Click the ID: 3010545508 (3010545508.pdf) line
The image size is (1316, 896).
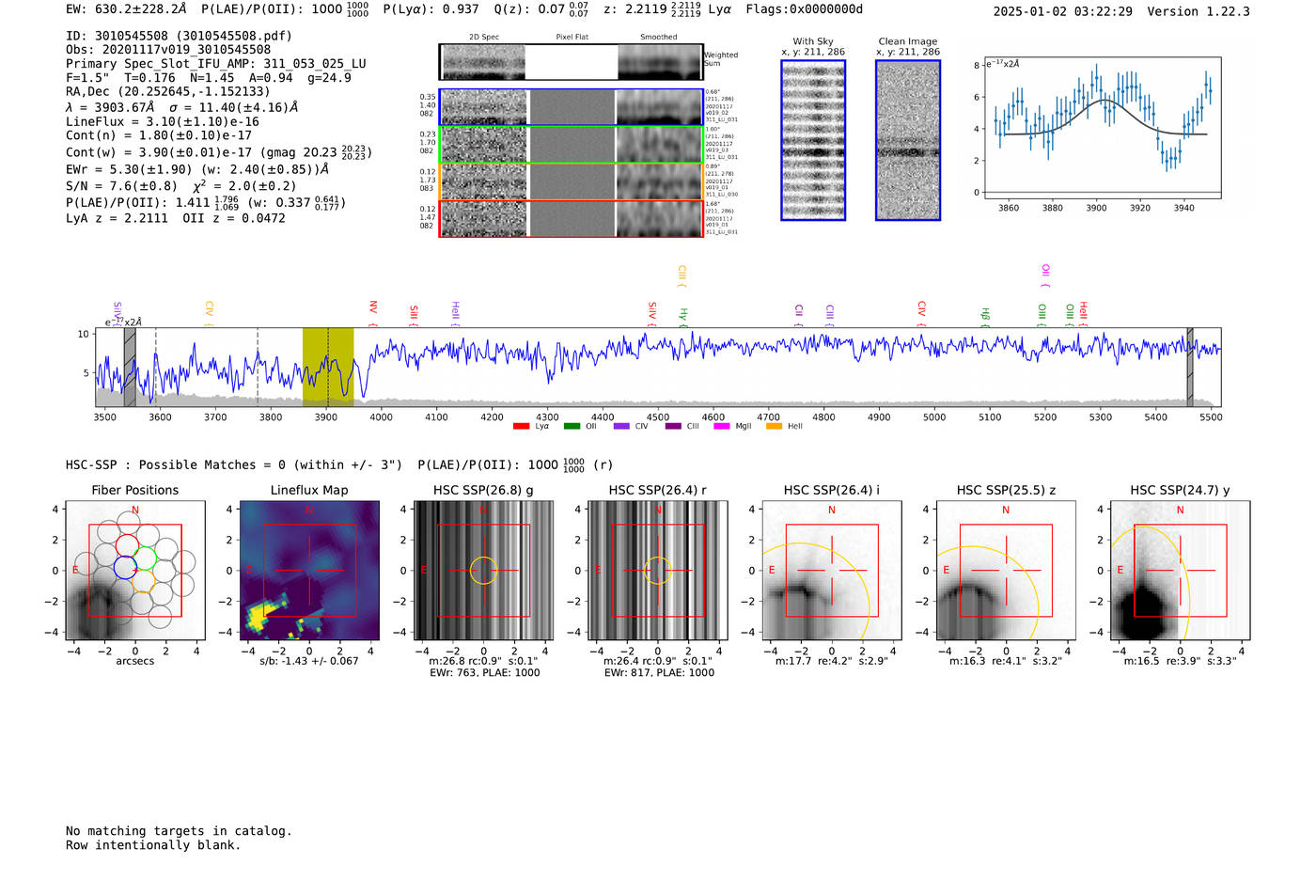point(179,36)
